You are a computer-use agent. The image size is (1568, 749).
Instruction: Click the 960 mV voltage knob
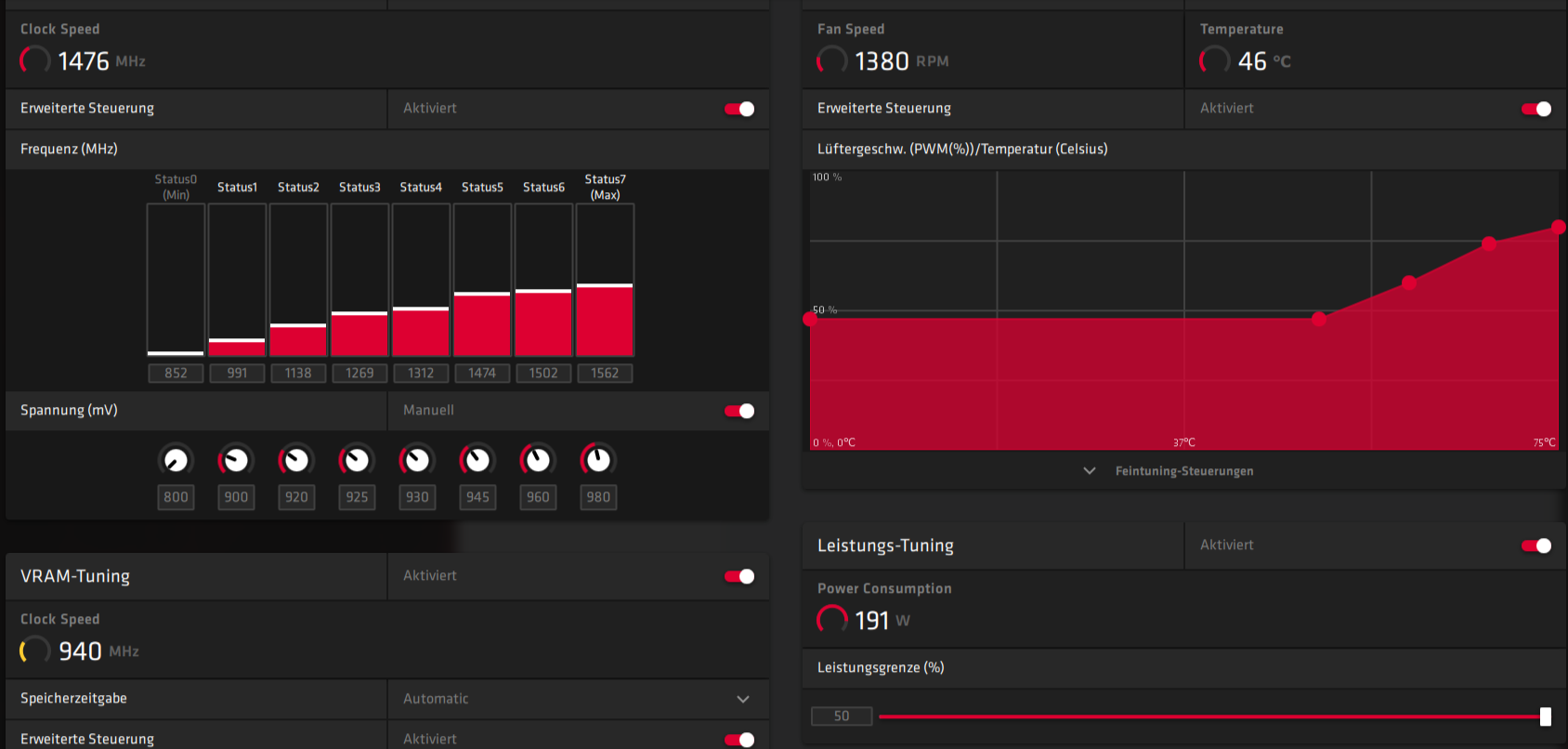(538, 460)
